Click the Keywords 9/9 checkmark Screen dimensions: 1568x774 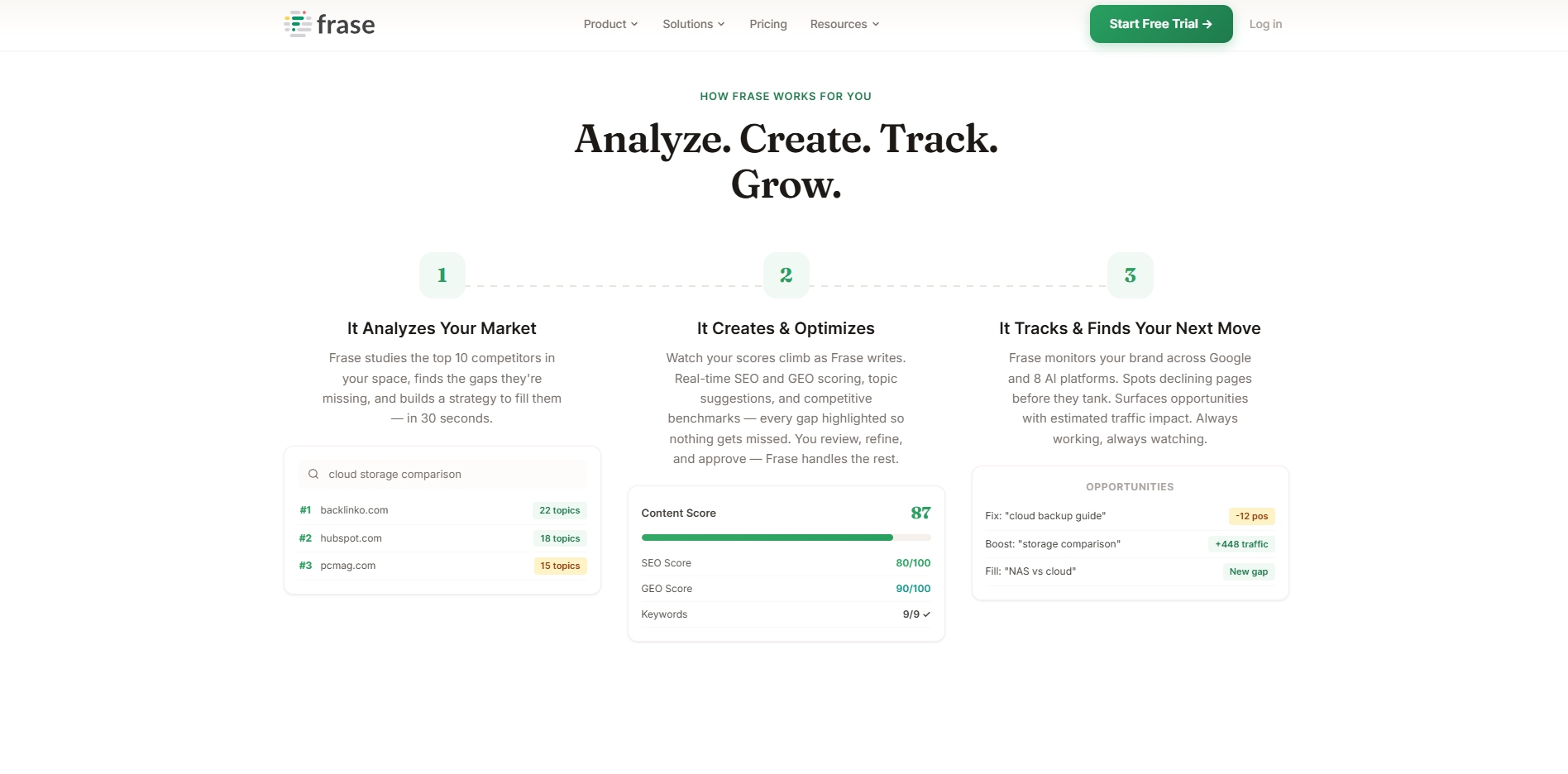tap(926, 614)
